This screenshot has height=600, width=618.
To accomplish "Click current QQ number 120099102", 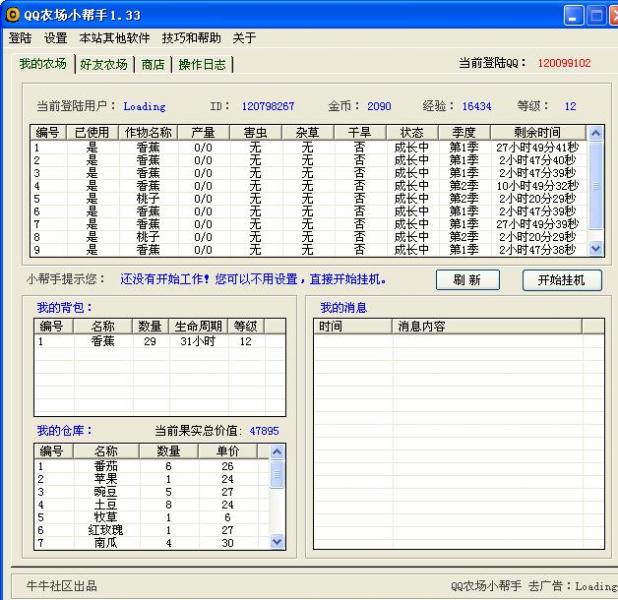I will (564, 63).
